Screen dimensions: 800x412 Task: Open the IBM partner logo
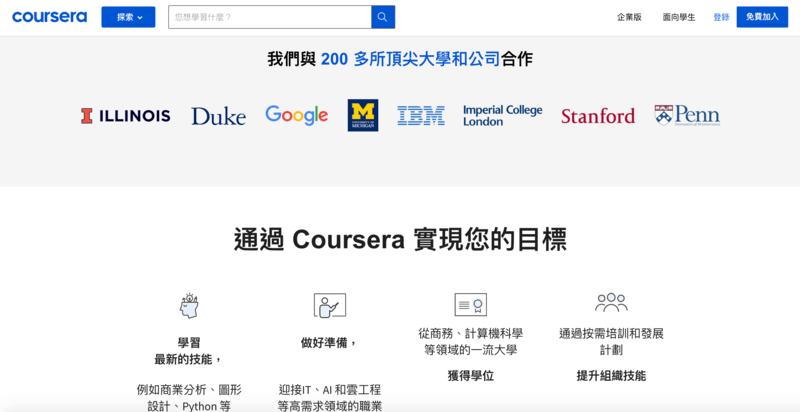coord(421,116)
